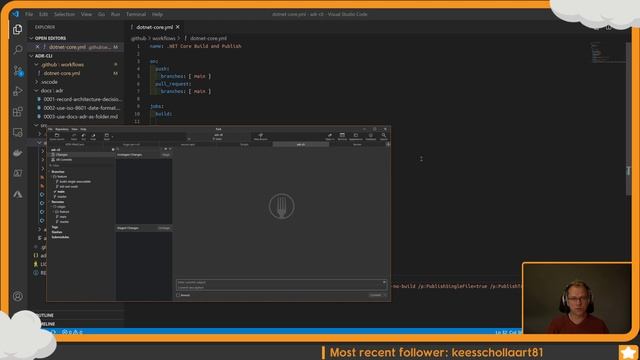Click workflows in the editor breadcrumb
This screenshot has width=640, height=360.
pos(164,38)
